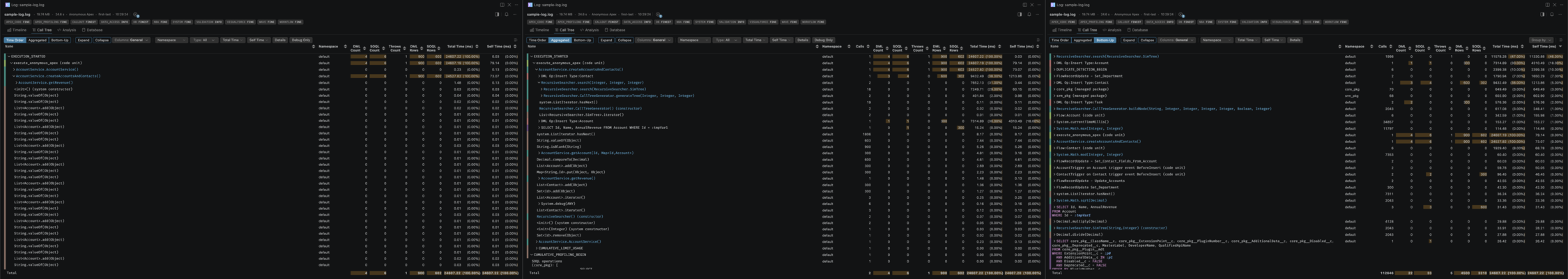The width and height of the screenshot is (1568, 279).
Task: Toggle Debug Only filter in the middle pane
Action: click(824, 40)
